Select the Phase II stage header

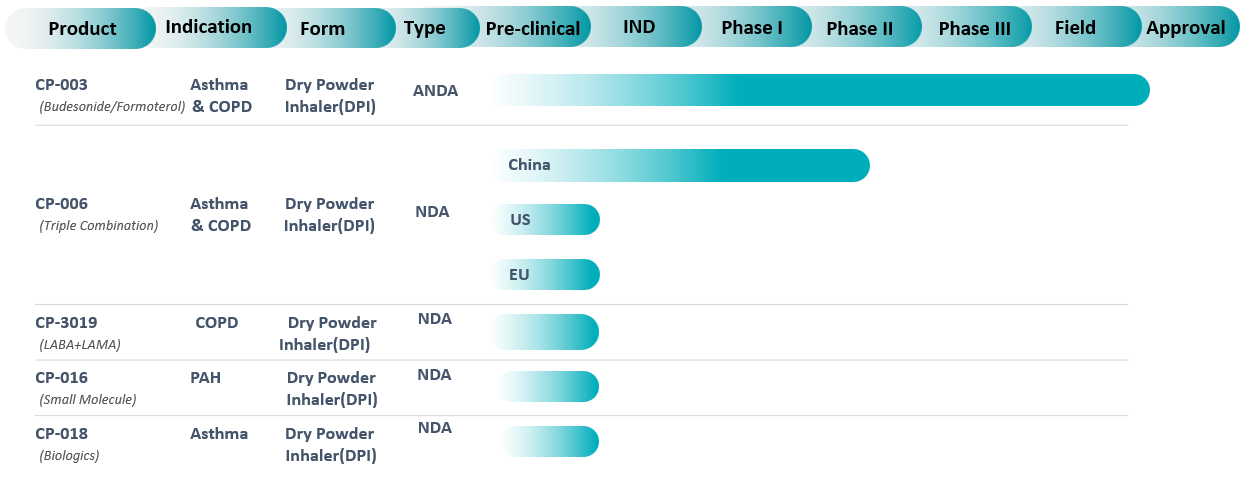(x=859, y=28)
